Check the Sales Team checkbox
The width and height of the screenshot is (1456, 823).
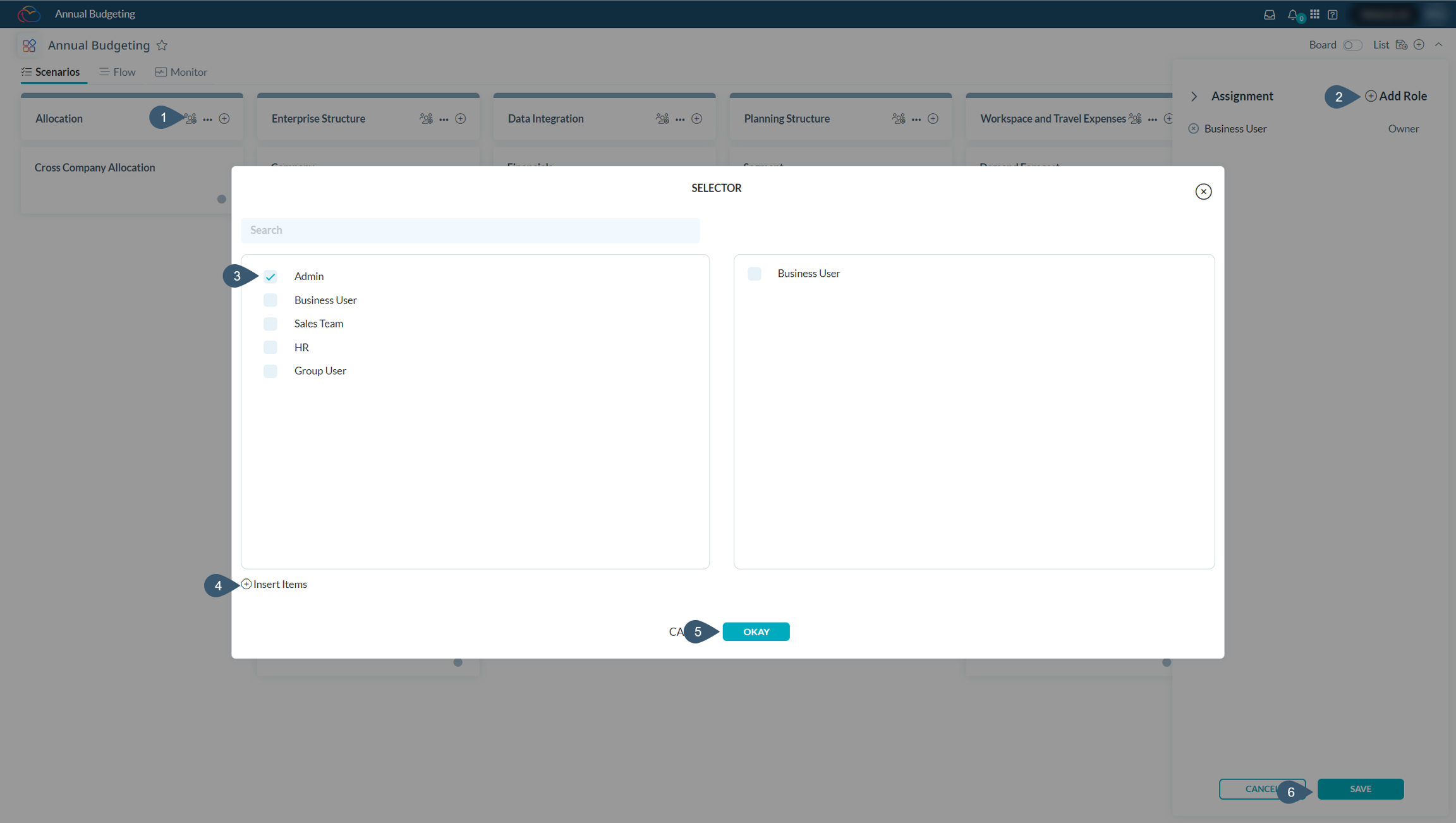coord(270,324)
